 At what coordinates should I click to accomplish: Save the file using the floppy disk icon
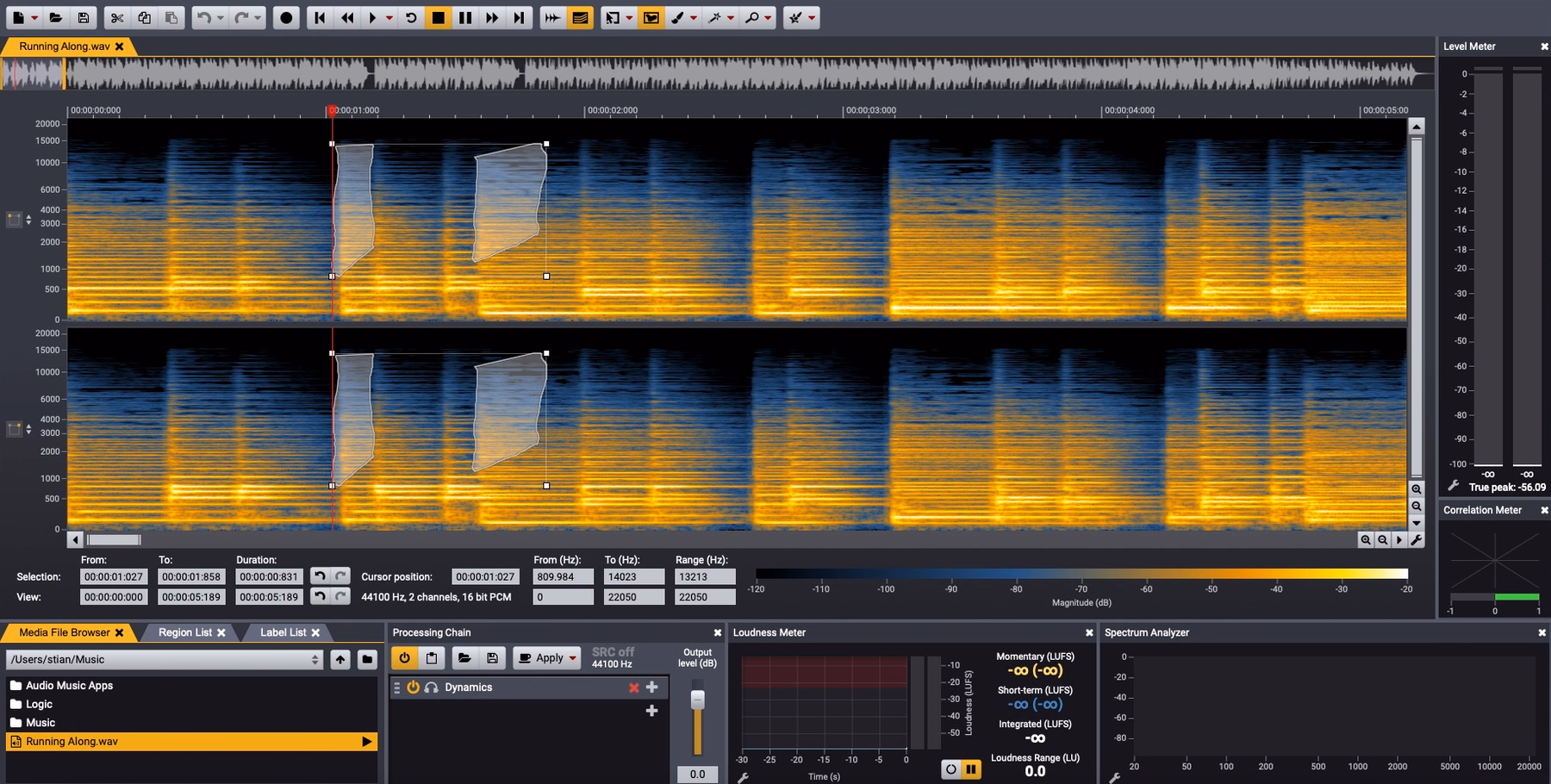click(83, 17)
